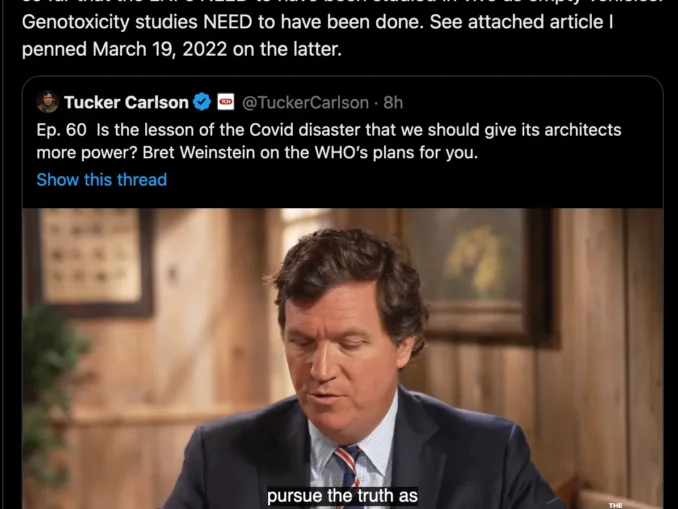Click the THE watermark in video corner

tap(615, 505)
